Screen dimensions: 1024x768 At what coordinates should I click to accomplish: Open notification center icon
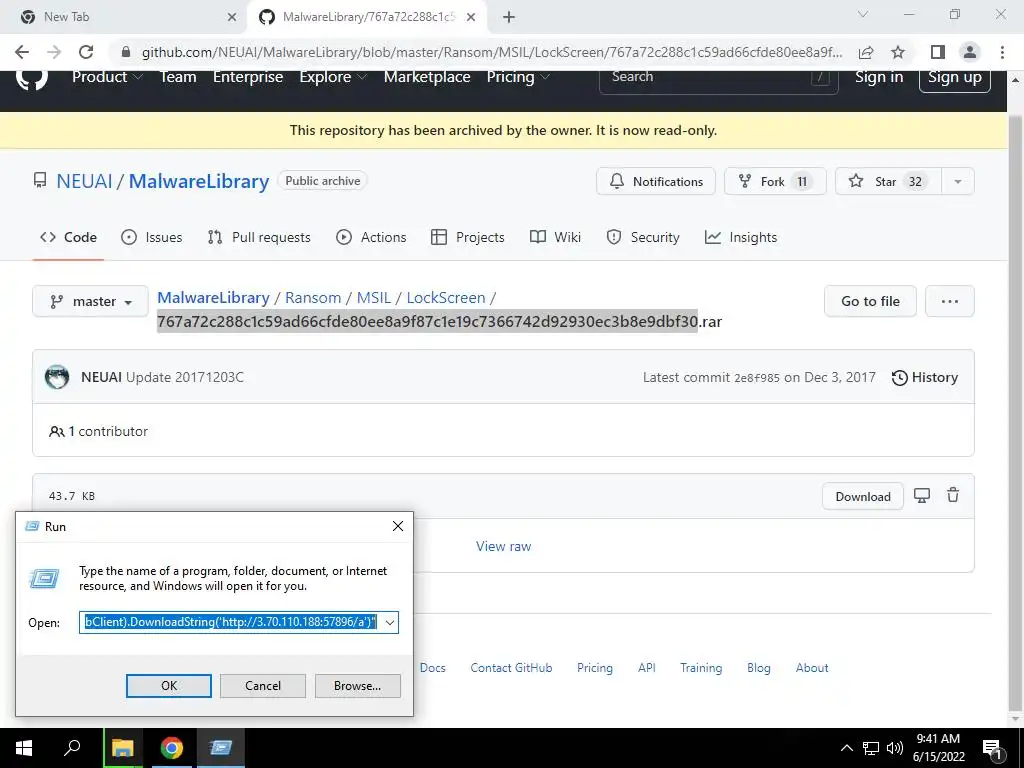coord(993,748)
